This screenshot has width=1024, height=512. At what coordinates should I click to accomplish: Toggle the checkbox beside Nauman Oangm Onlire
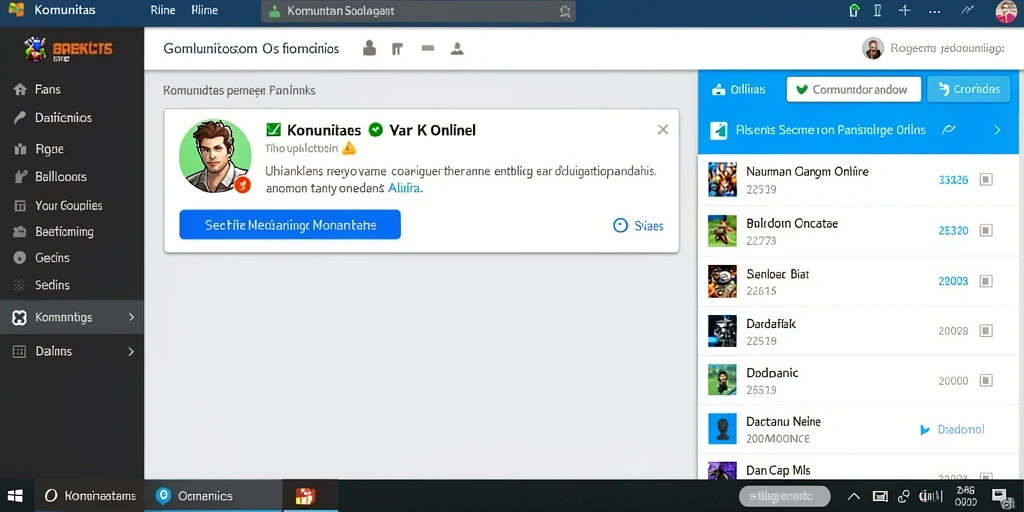(986, 180)
